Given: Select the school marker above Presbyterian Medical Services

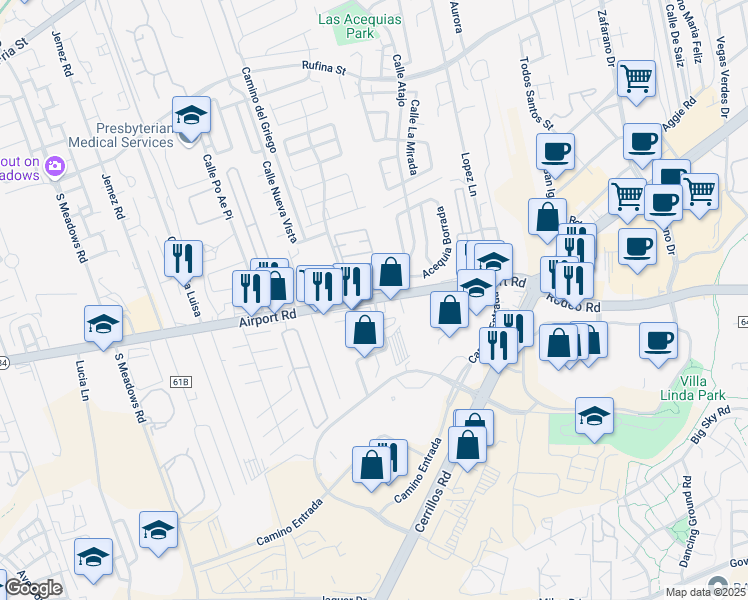Looking at the screenshot, I should [x=190, y=116].
